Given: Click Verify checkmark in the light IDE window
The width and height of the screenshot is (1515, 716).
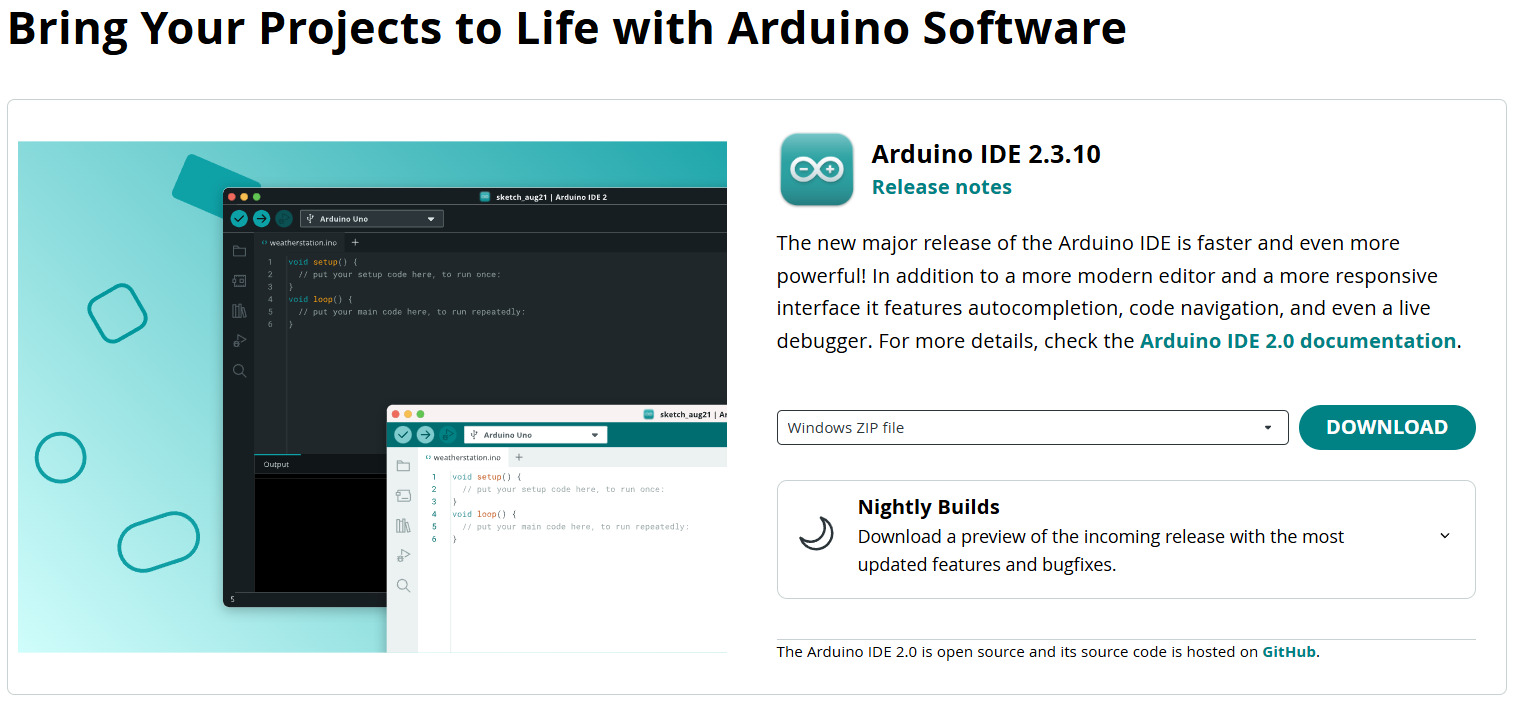Looking at the screenshot, I should coord(403,435).
